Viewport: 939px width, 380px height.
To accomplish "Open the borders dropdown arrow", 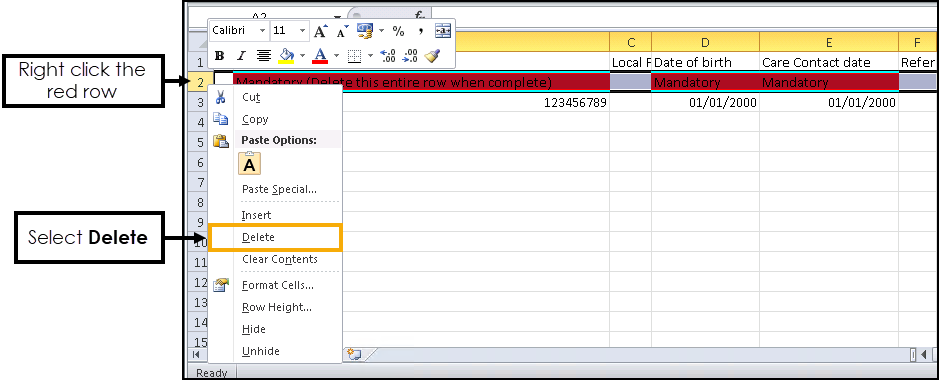I will point(370,56).
